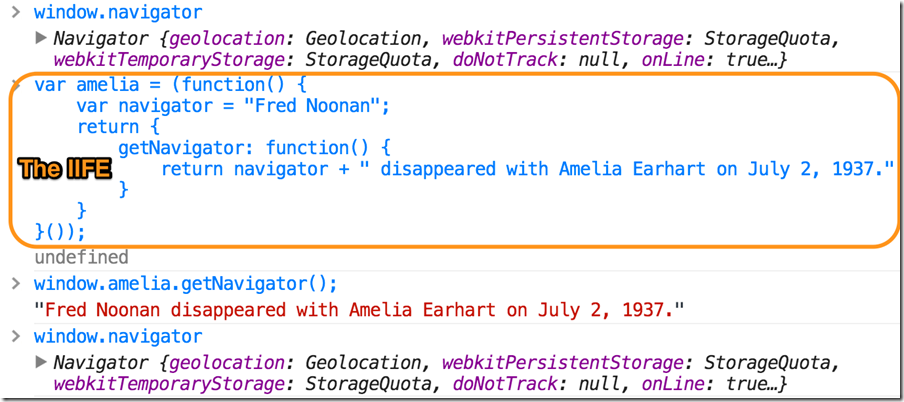Click the getNavigator: function() line
The image size is (904, 402).
click(x=254, y=148)
